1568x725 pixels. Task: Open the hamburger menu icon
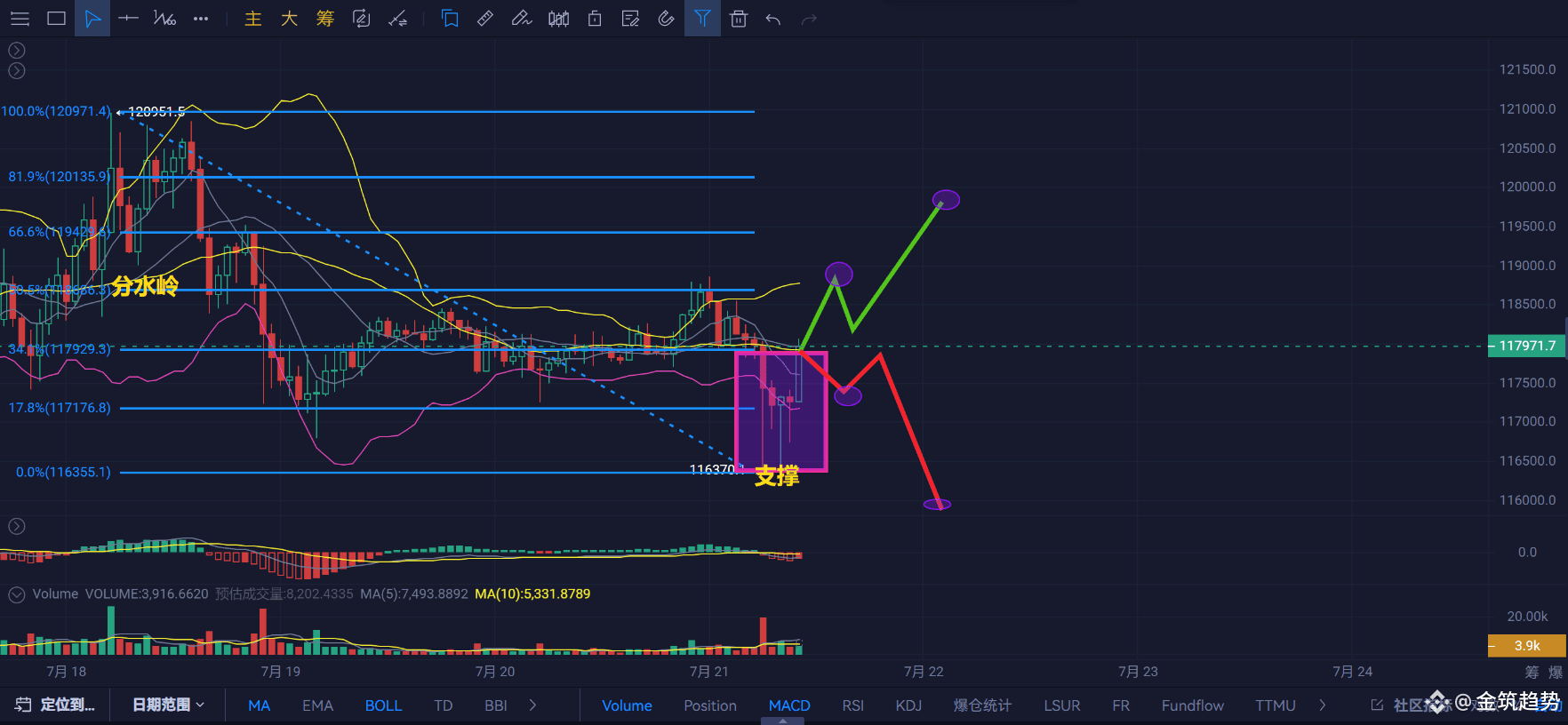(20, 19)
